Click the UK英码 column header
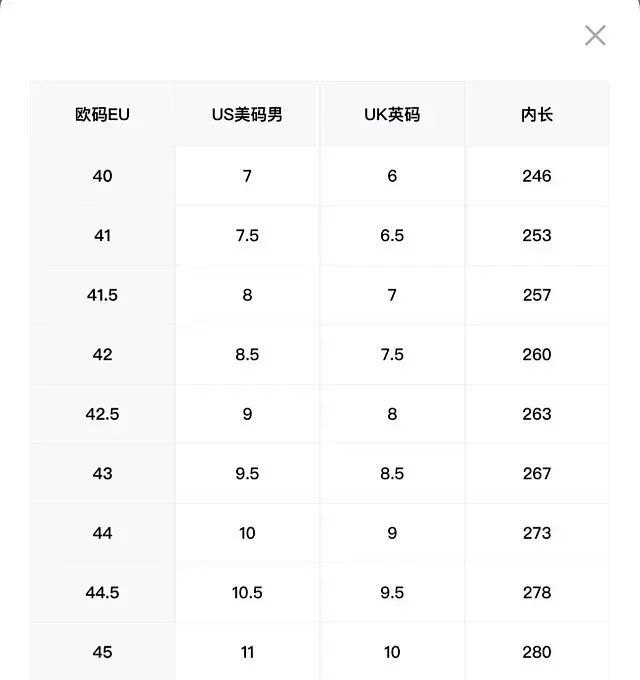640x680 pixels. pos(392,115)
